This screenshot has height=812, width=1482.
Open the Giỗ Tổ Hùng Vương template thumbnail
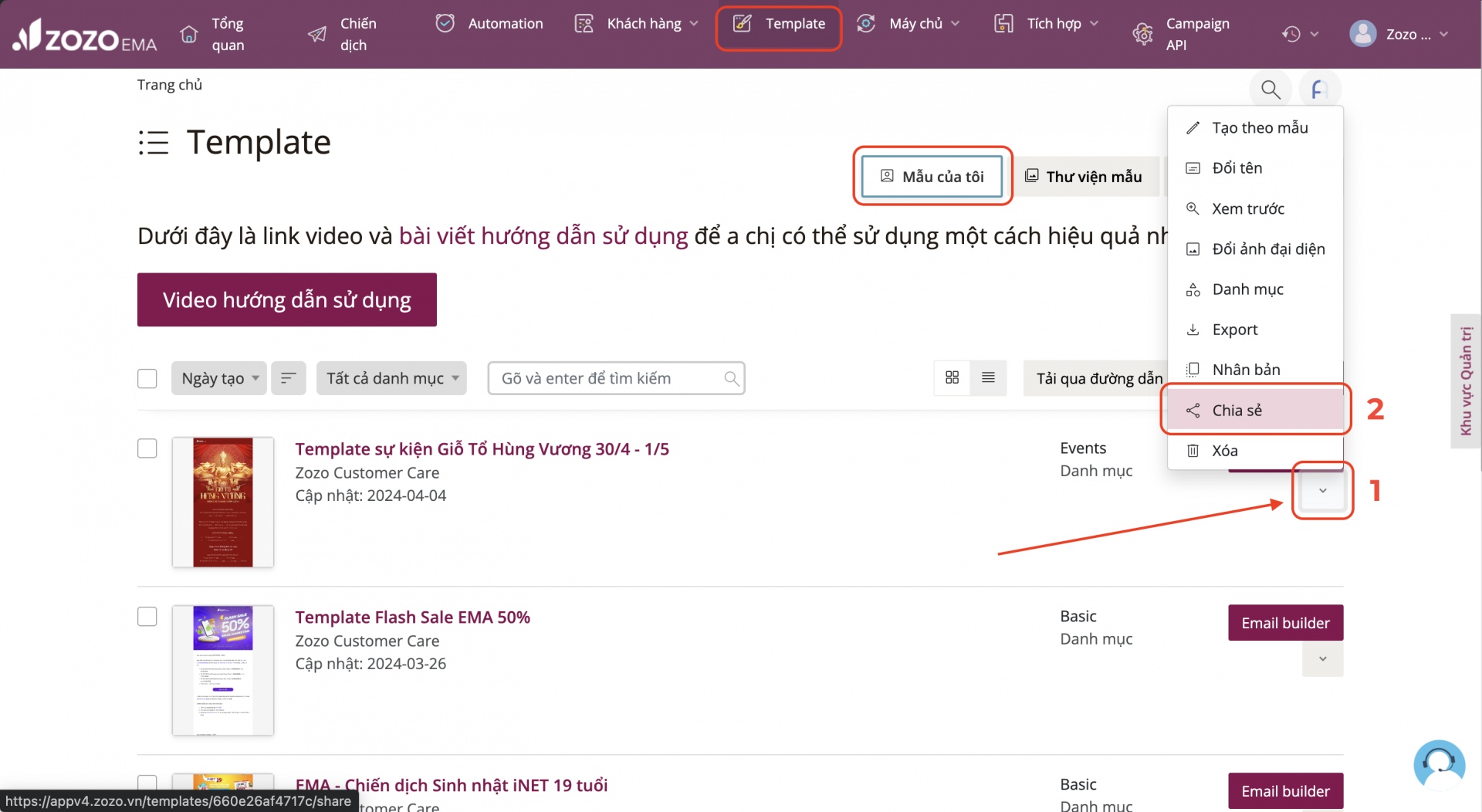(222, 502)
